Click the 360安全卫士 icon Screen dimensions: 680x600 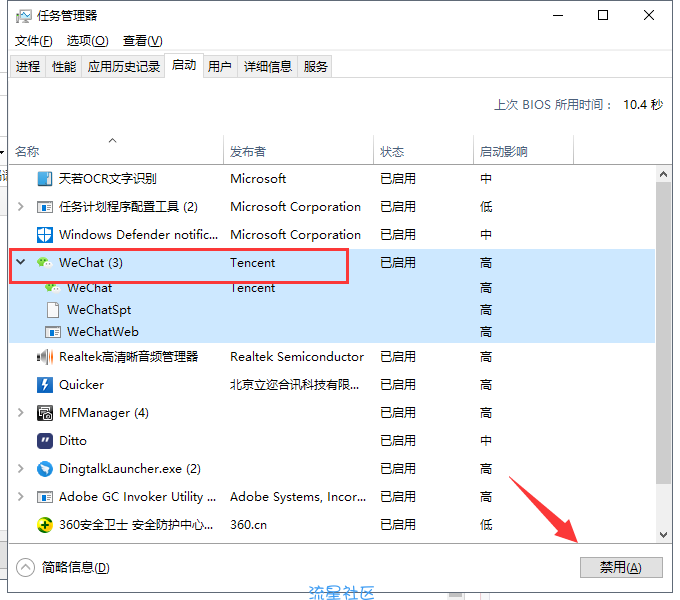(45, 525)
